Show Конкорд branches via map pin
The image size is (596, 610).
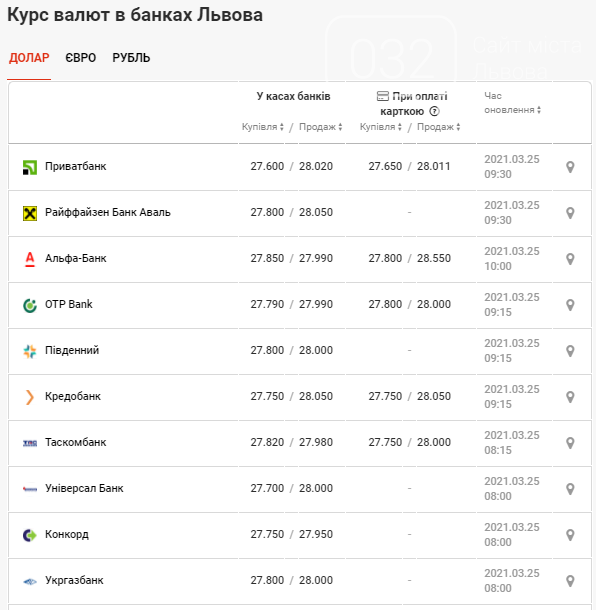click(570, 535)
